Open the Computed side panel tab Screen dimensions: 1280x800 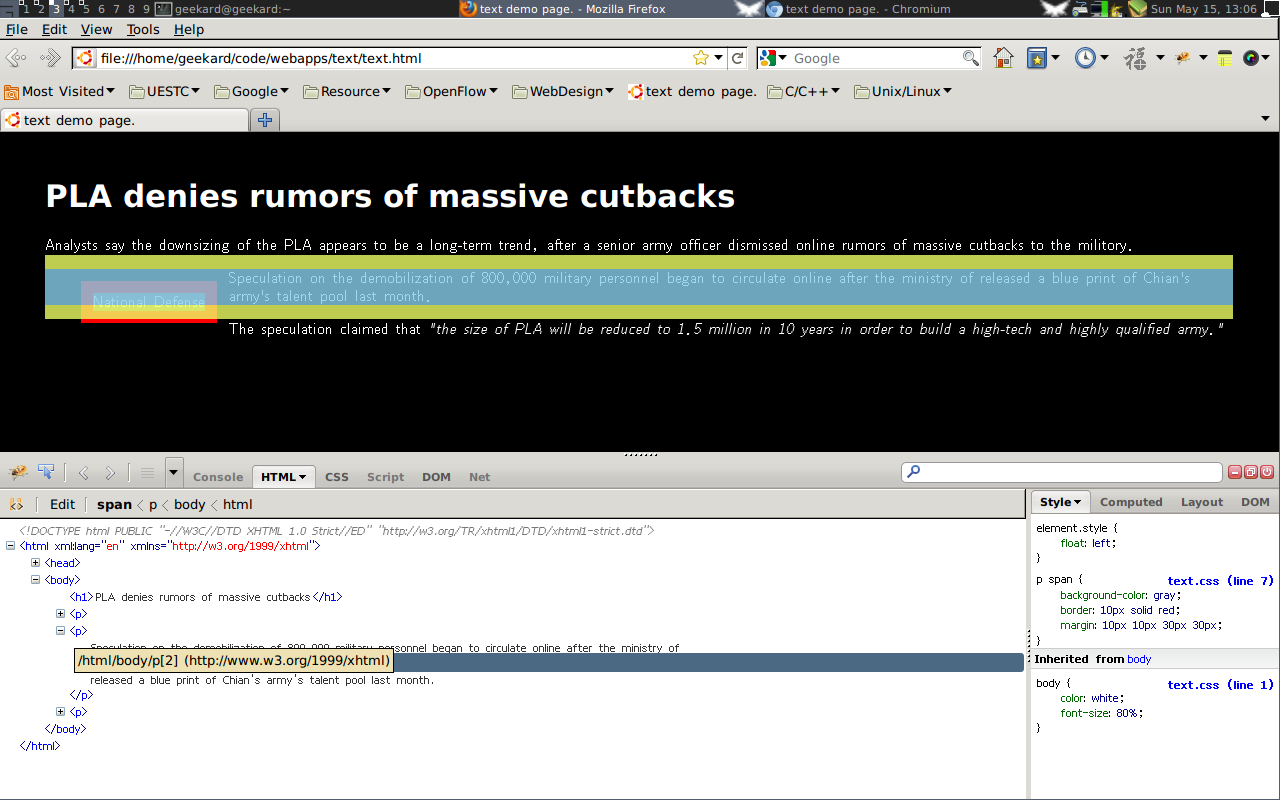point(1131,502)
